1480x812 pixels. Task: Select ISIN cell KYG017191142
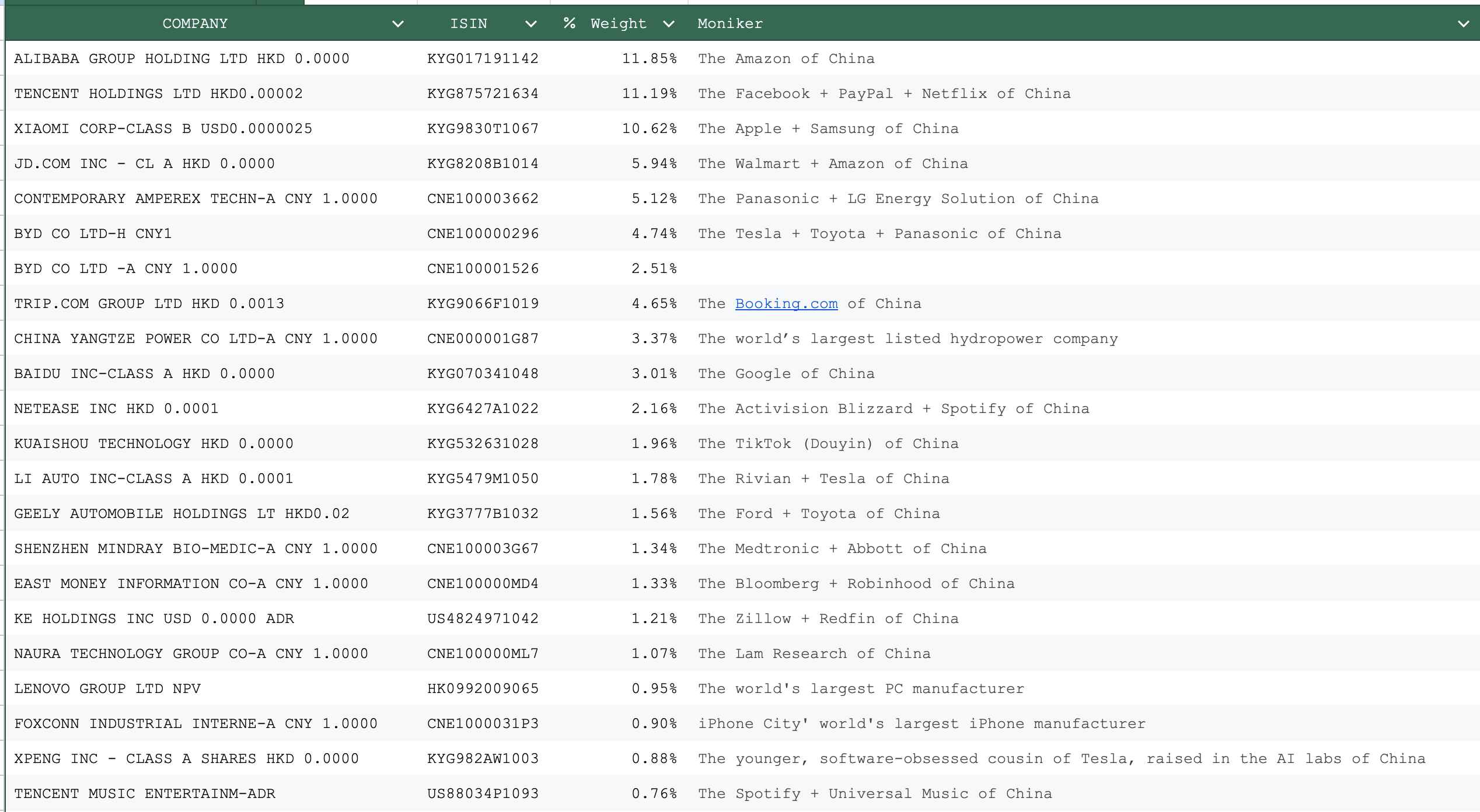tap(483, 58)
